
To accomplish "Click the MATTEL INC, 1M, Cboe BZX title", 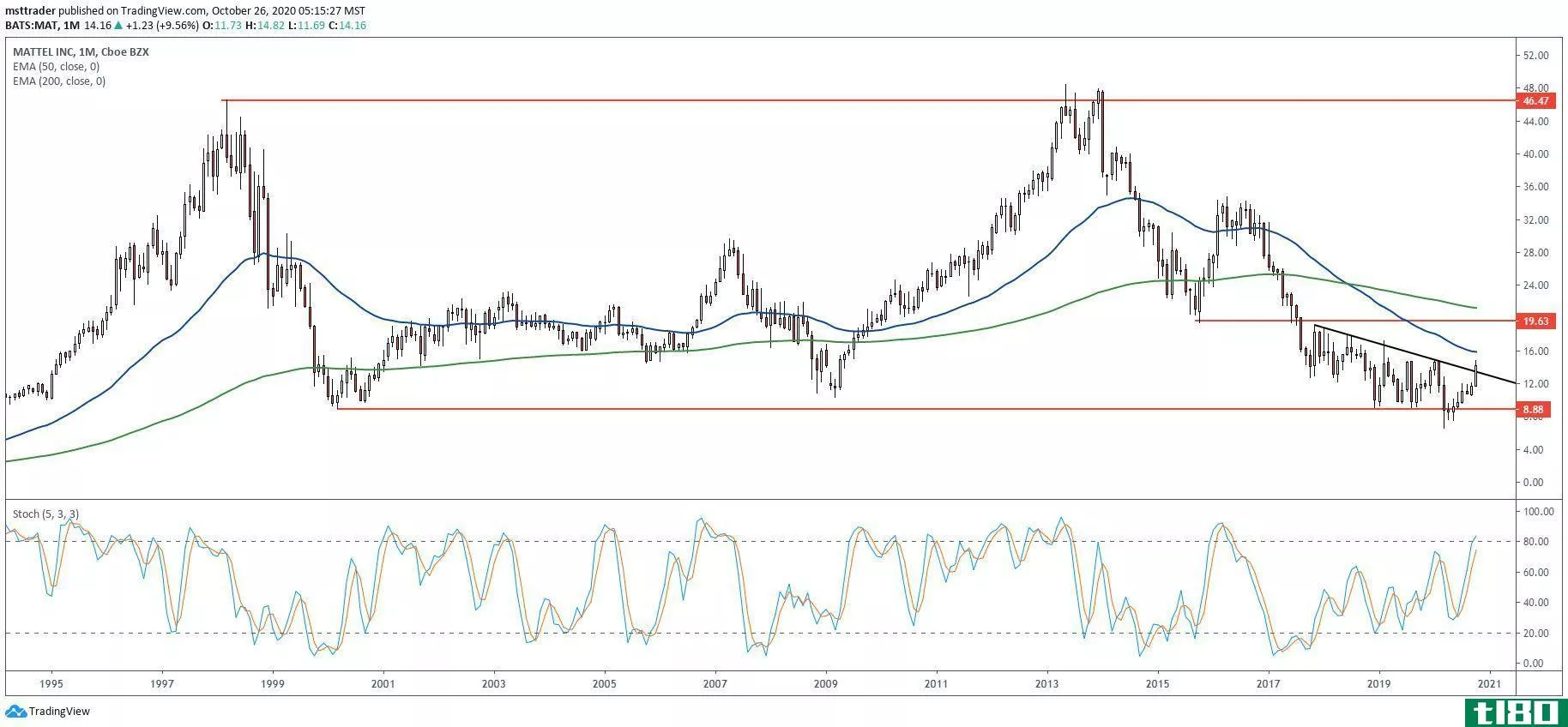I will click(x=81, y=52).
